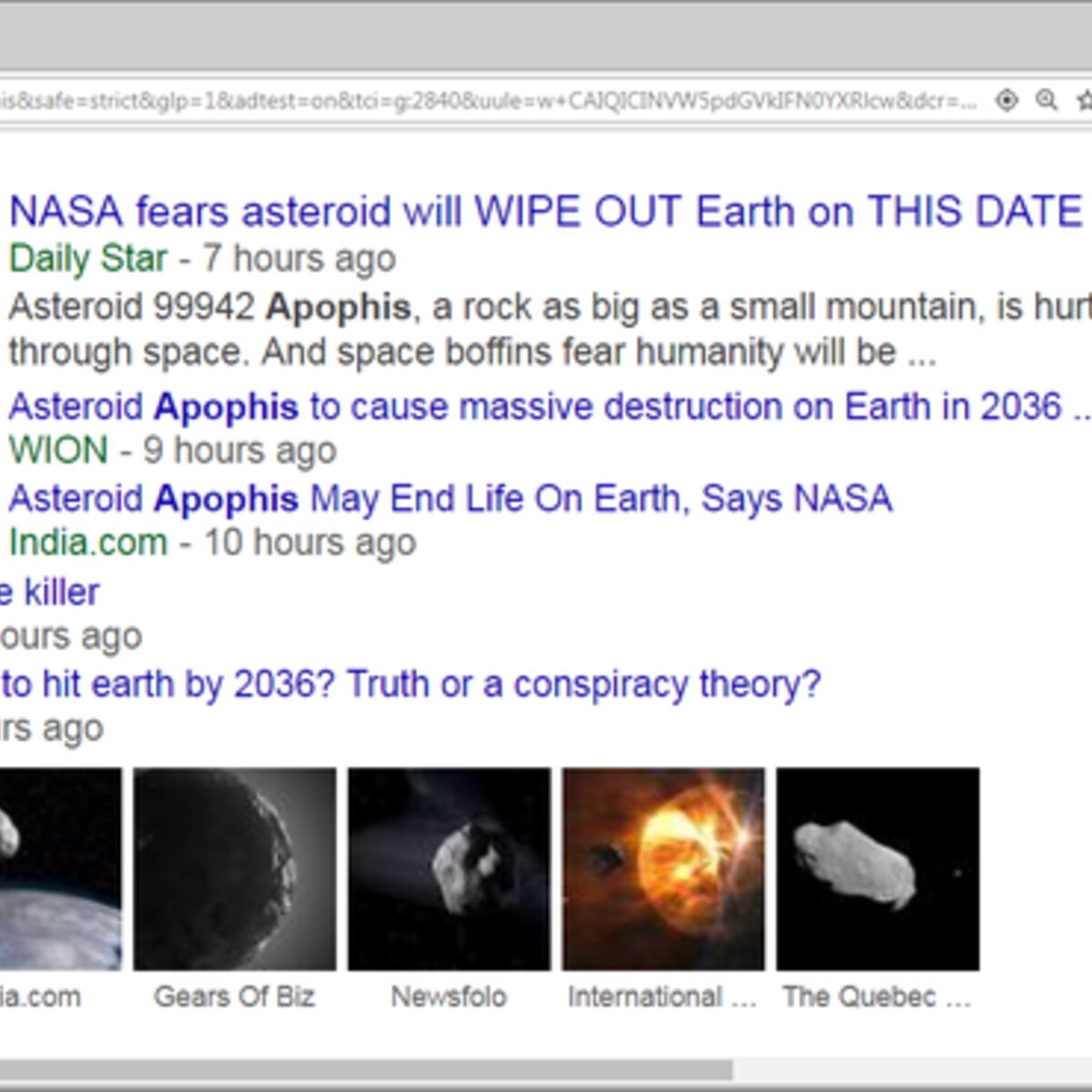Click the Gears Of Biz caption
The width and height of the screenshot is (1092, 1092).
point(235,997)
